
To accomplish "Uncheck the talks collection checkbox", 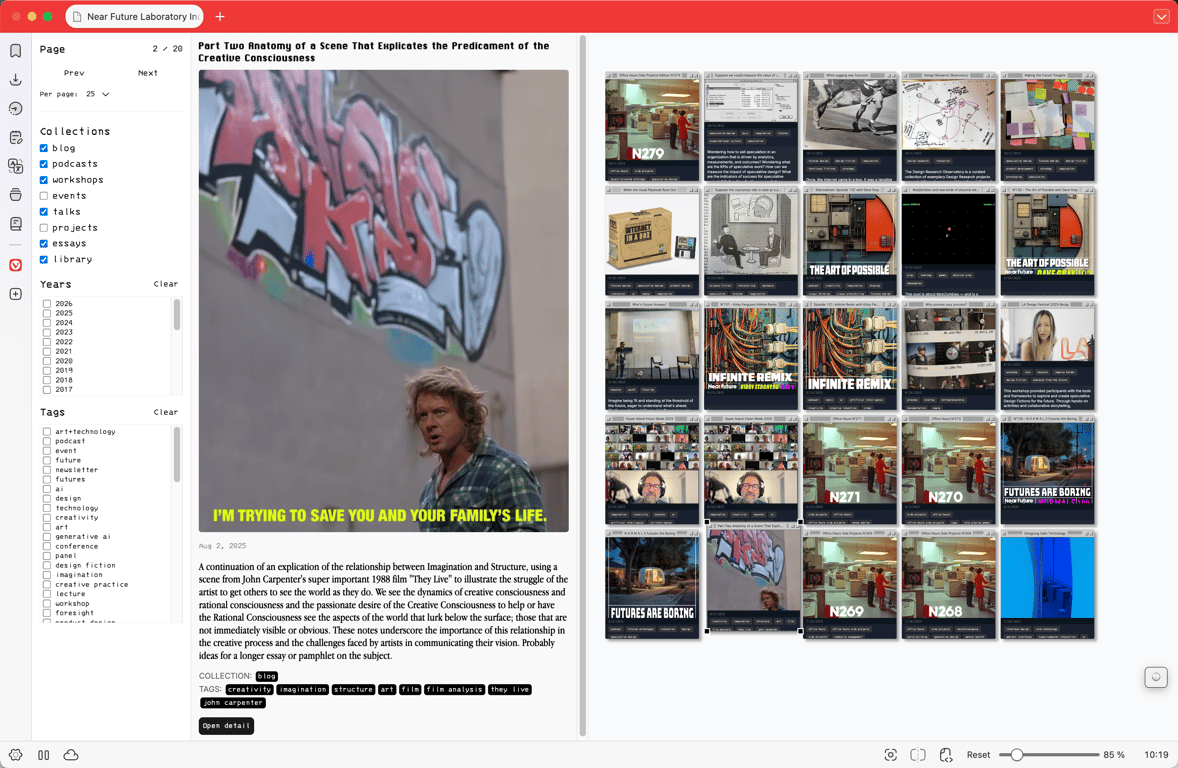I will coord(44,212).
